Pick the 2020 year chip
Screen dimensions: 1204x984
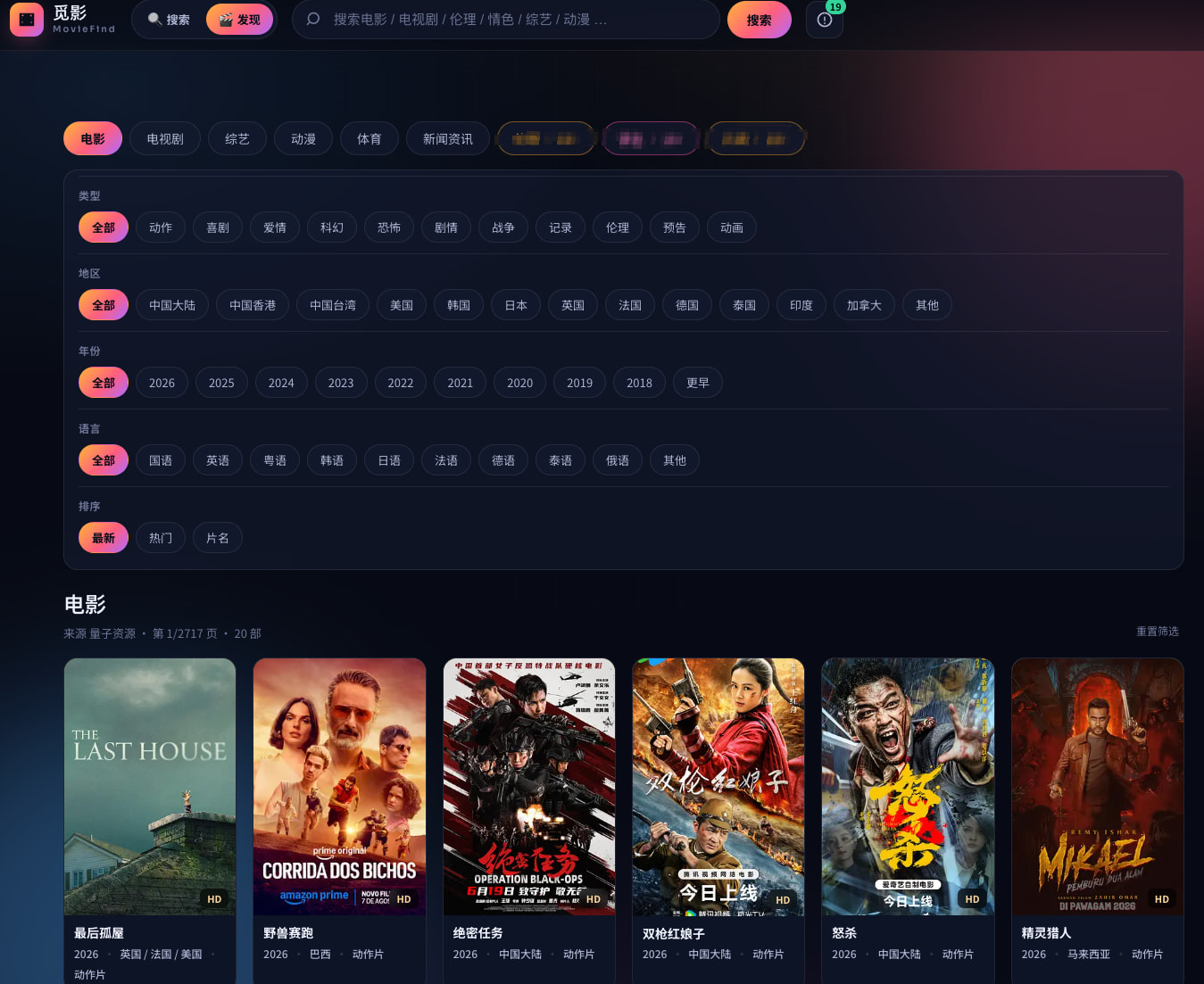(x=520, y=383)
